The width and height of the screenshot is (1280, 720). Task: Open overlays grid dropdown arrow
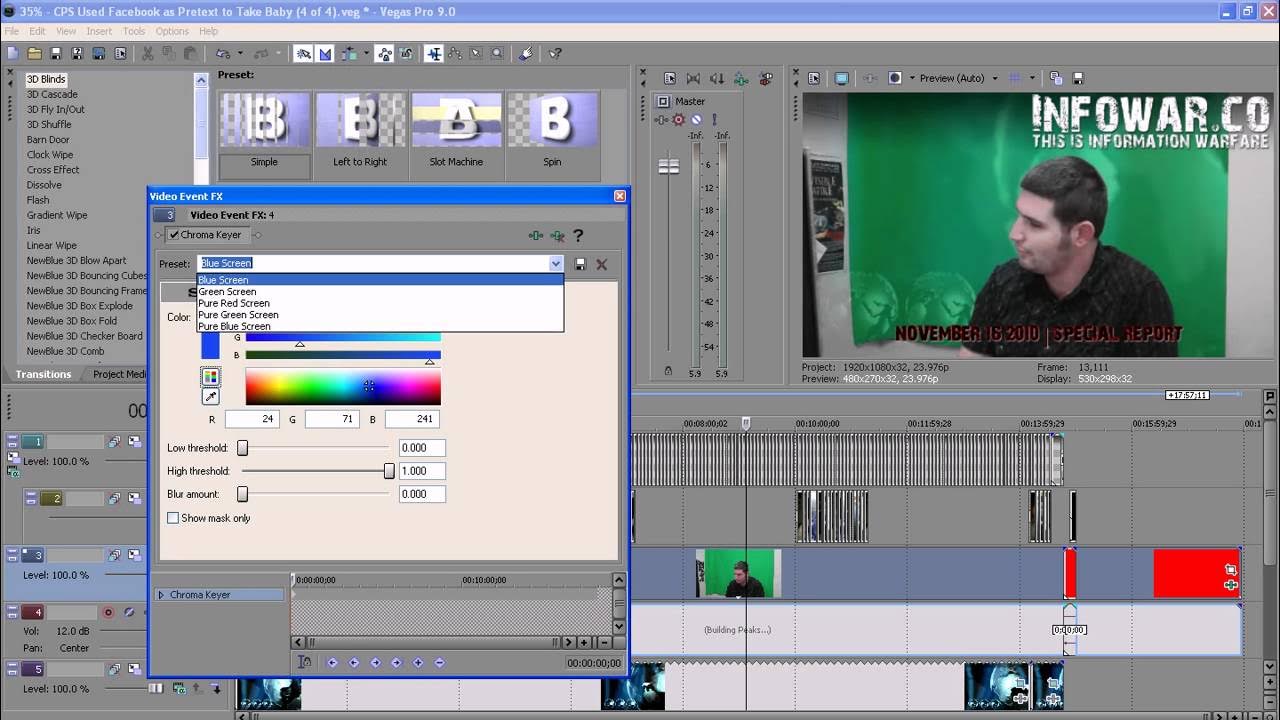coord(1032,78)
